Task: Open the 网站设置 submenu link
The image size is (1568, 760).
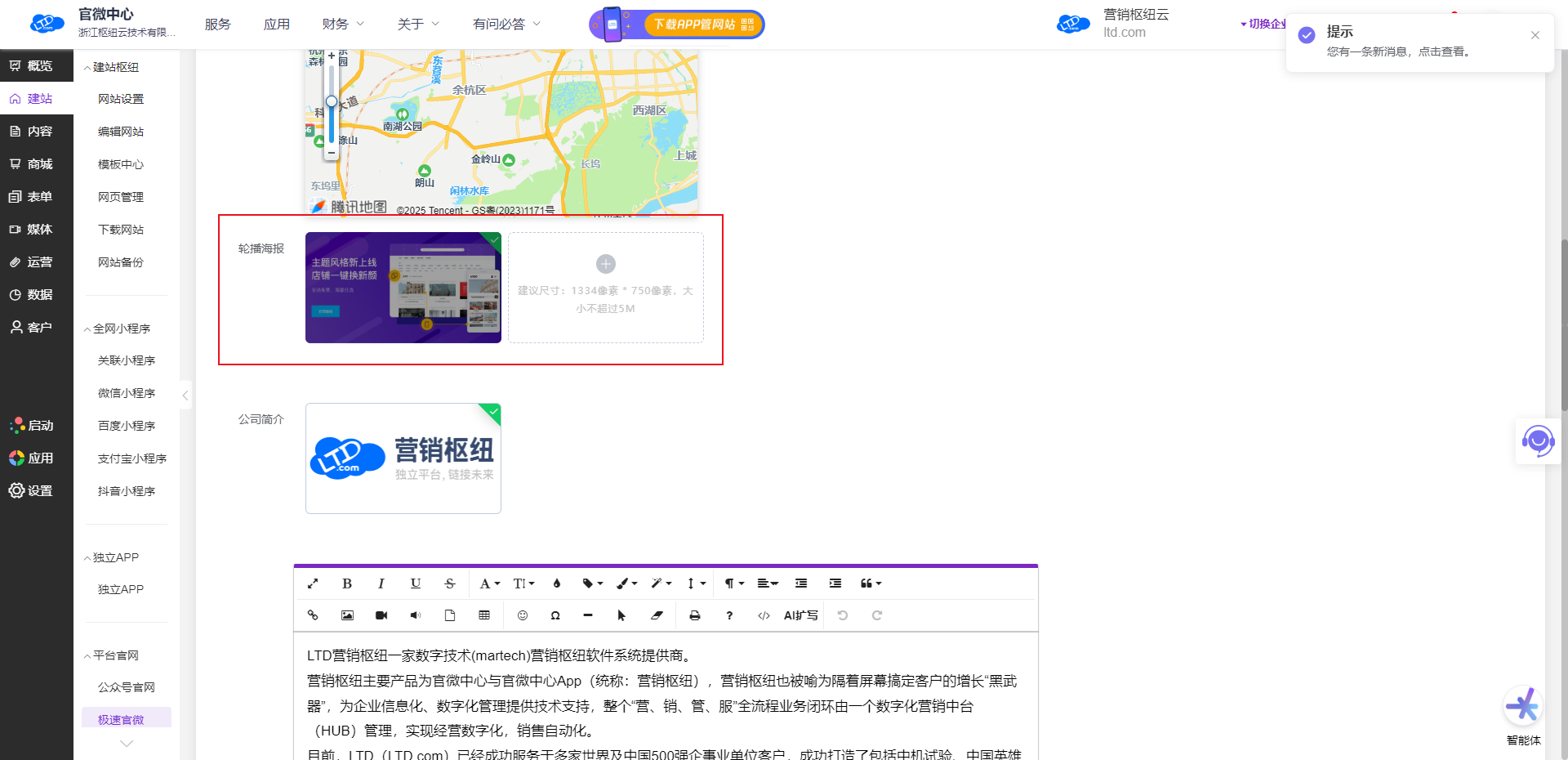Action: pyautogui.click(x=121, y=99)
